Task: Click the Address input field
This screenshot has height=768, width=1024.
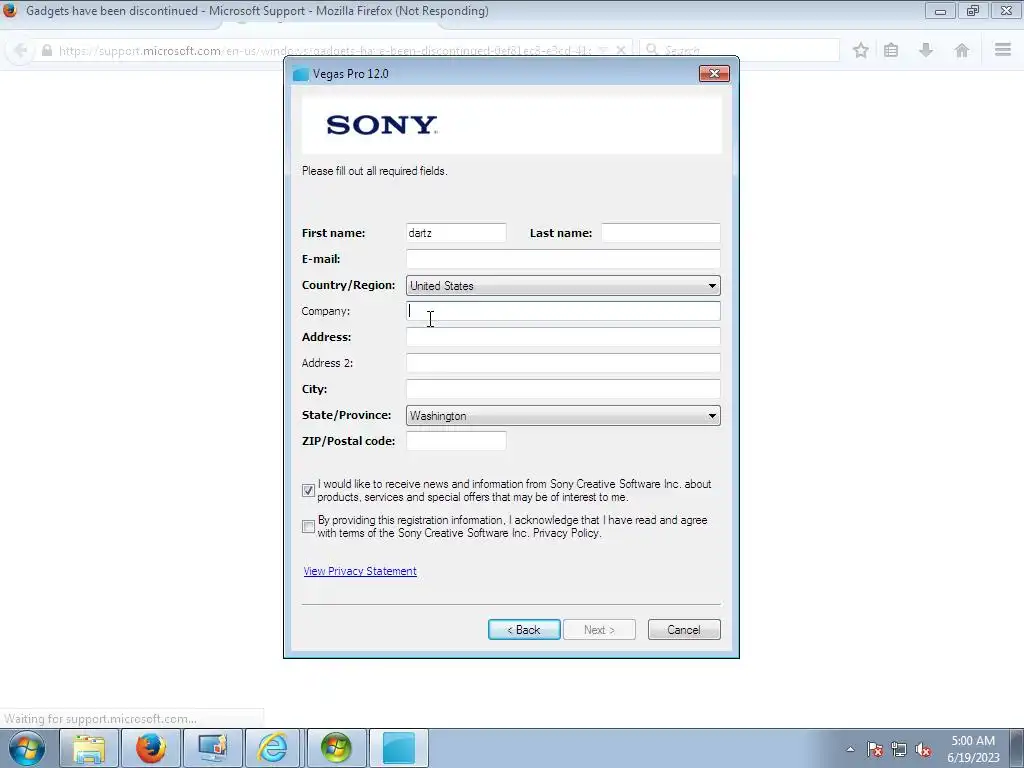Action: coord(563,337)
